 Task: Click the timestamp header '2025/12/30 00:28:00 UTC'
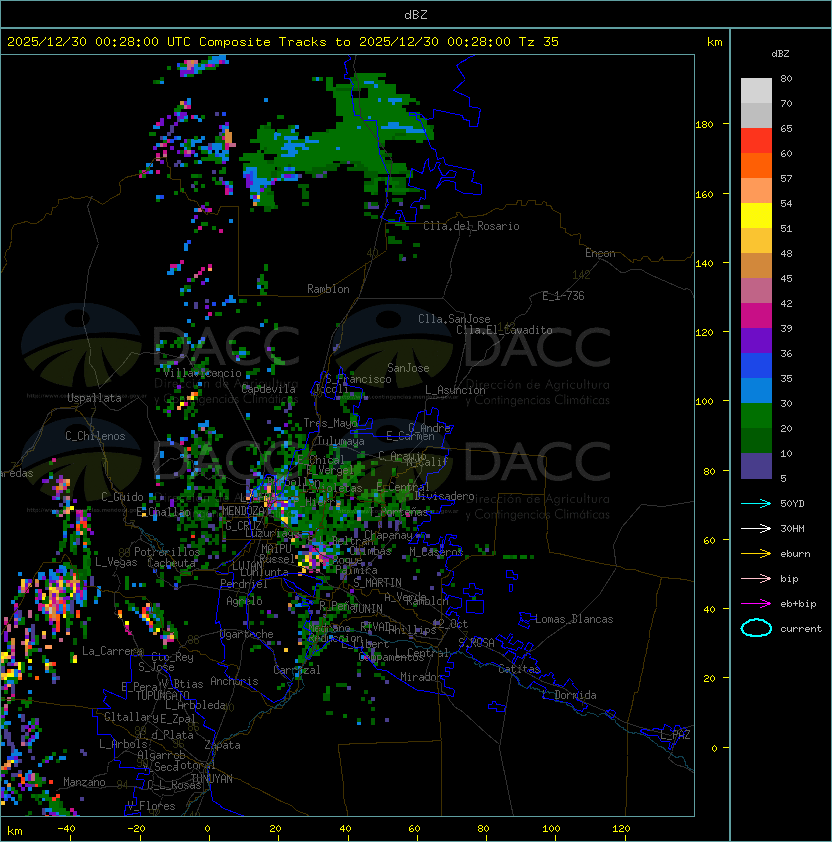[x=98, y=42]
